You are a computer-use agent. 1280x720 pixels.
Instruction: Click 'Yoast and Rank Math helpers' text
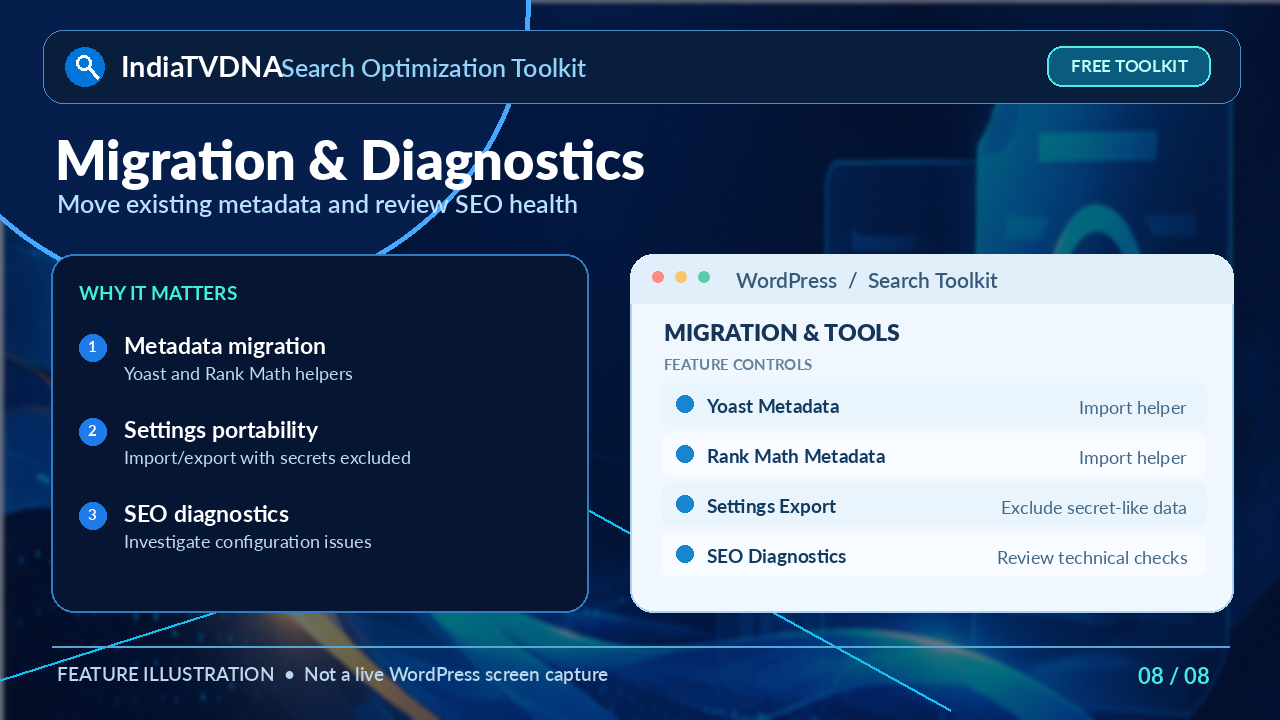[x=238, y=374]
